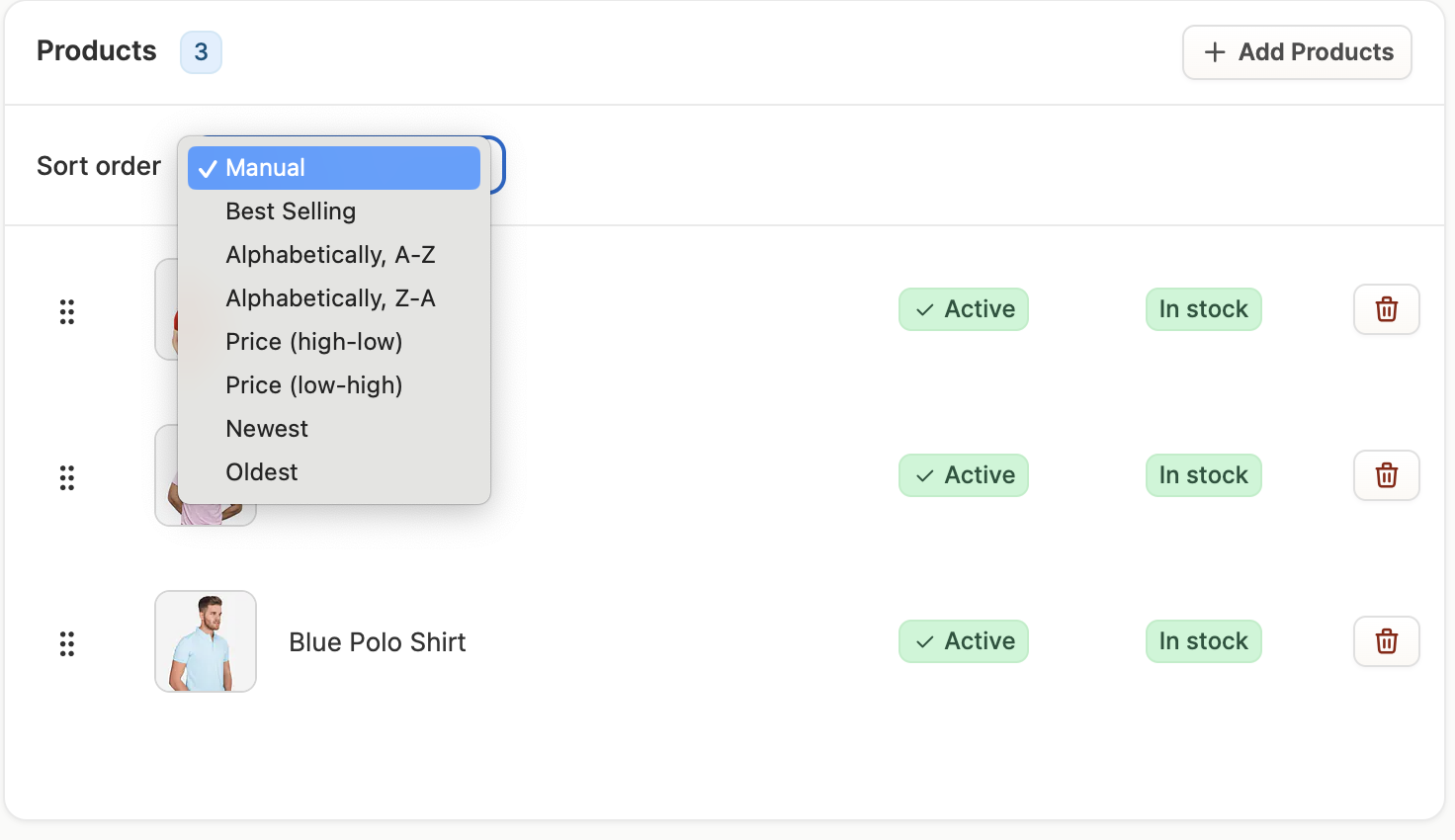The width and height of the screenshot is (1455, 840).
Task: Click the Active status badge for Blue Polo Shirt
Action: [x=964, y=641]
